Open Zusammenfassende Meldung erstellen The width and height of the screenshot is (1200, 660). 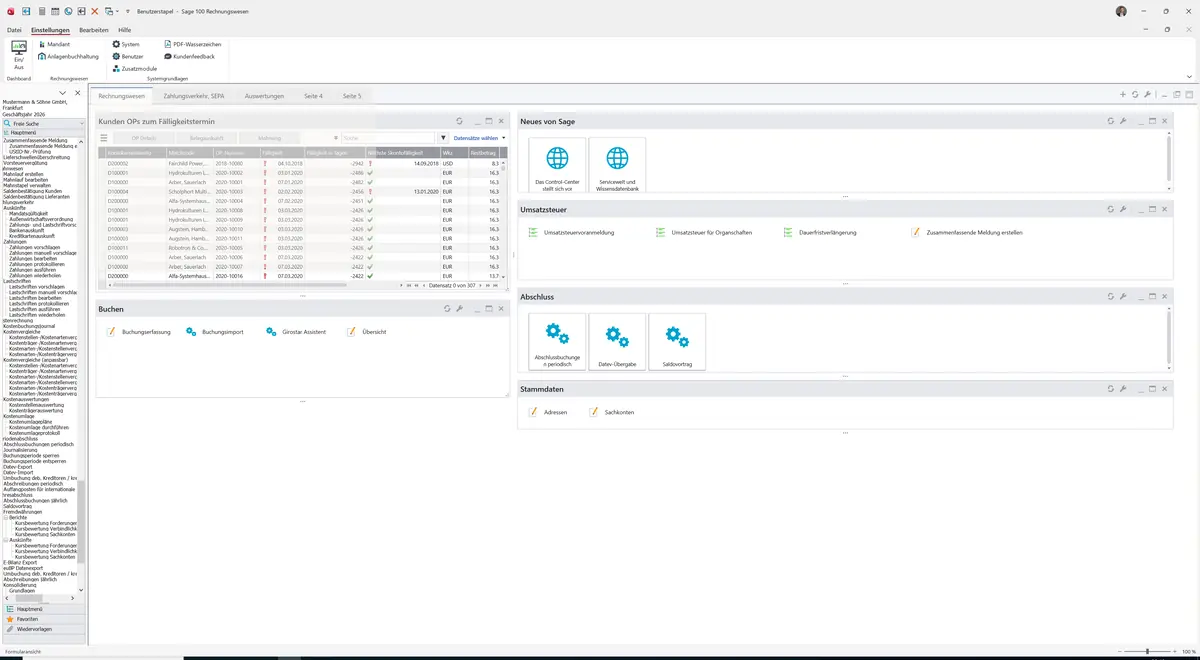tap(967, 232)
